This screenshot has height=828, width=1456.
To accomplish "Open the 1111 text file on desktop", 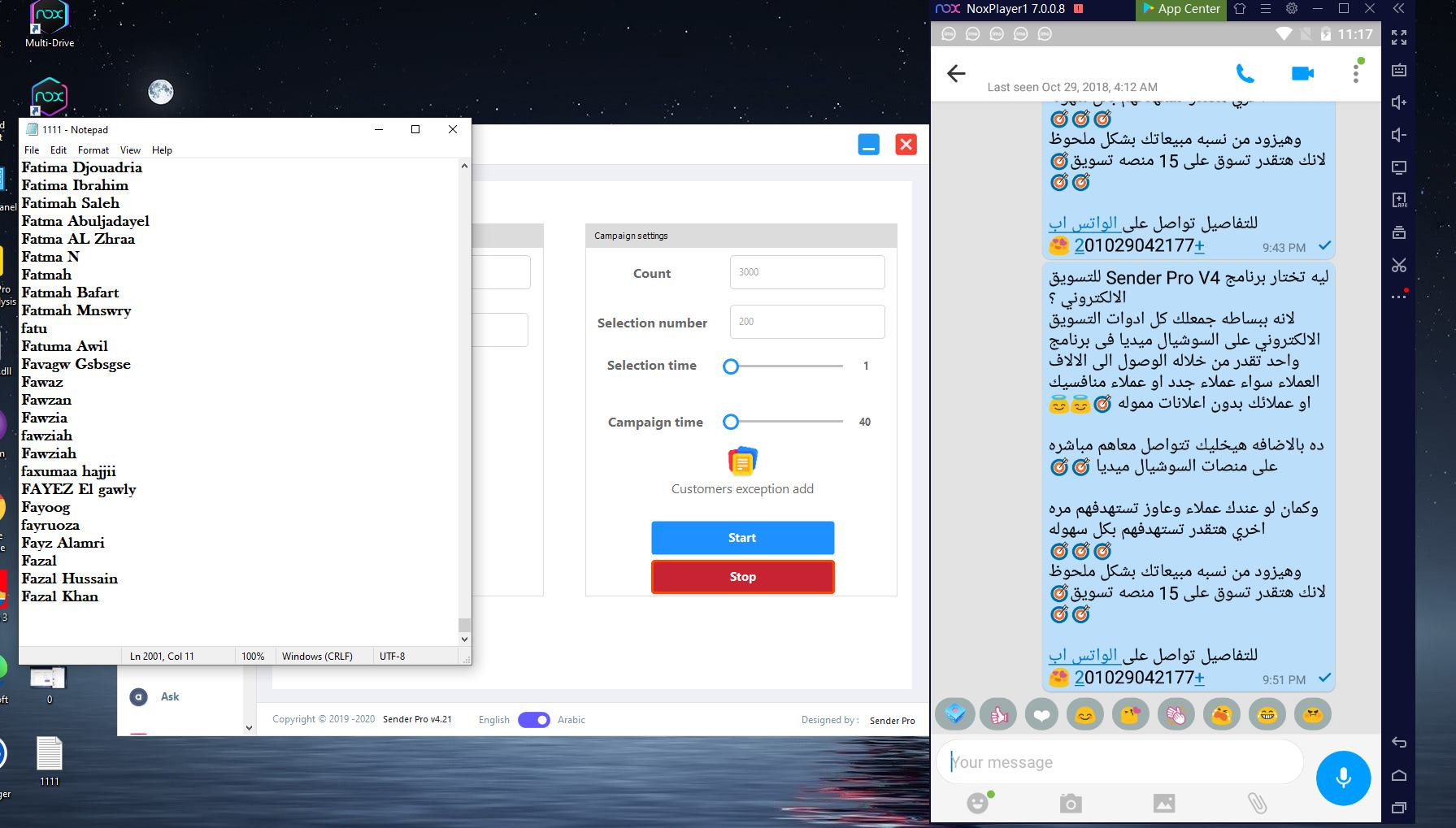I will tap(50, 761).
